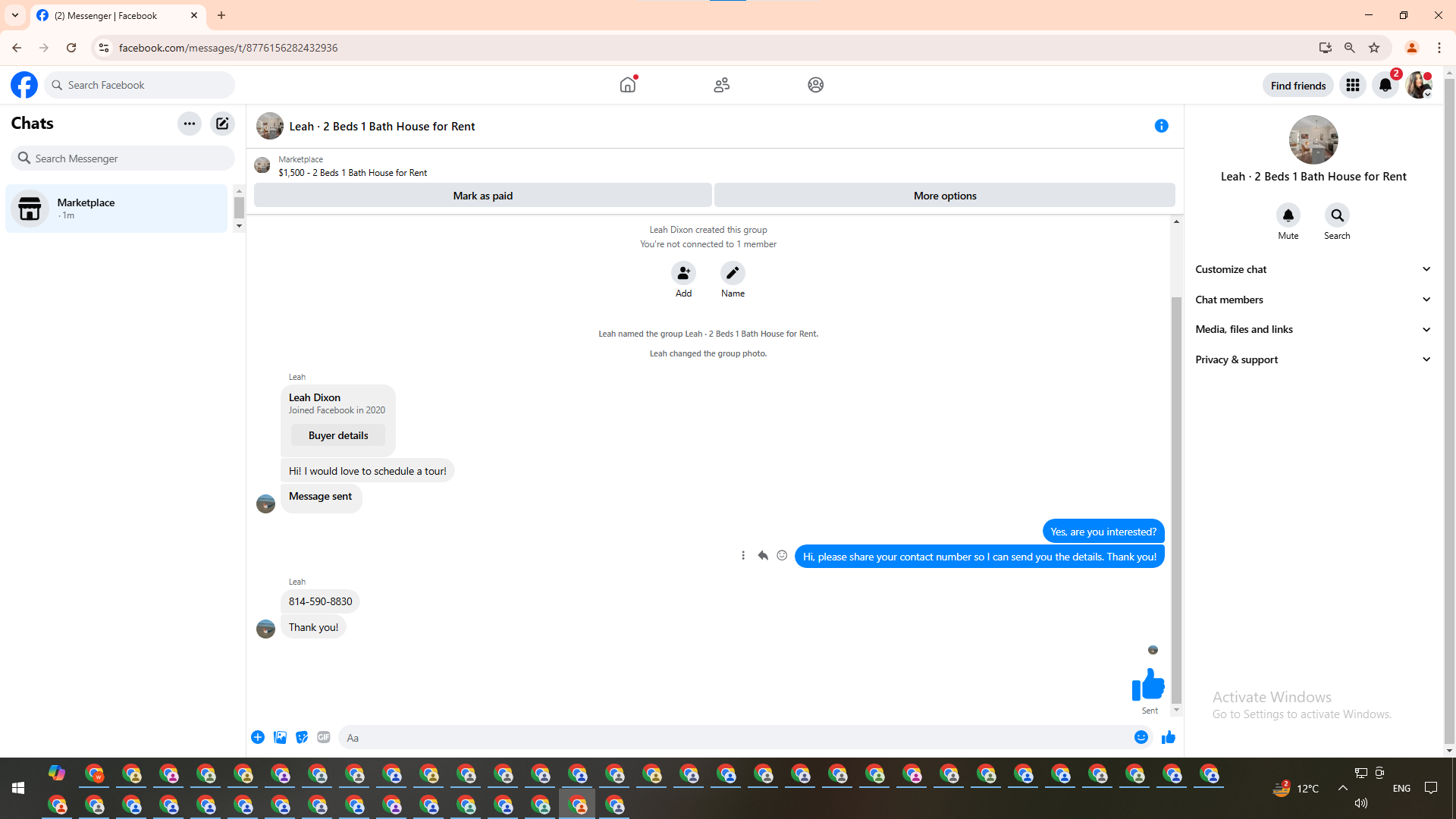Send a thumbs-up like

(1168, 737)
